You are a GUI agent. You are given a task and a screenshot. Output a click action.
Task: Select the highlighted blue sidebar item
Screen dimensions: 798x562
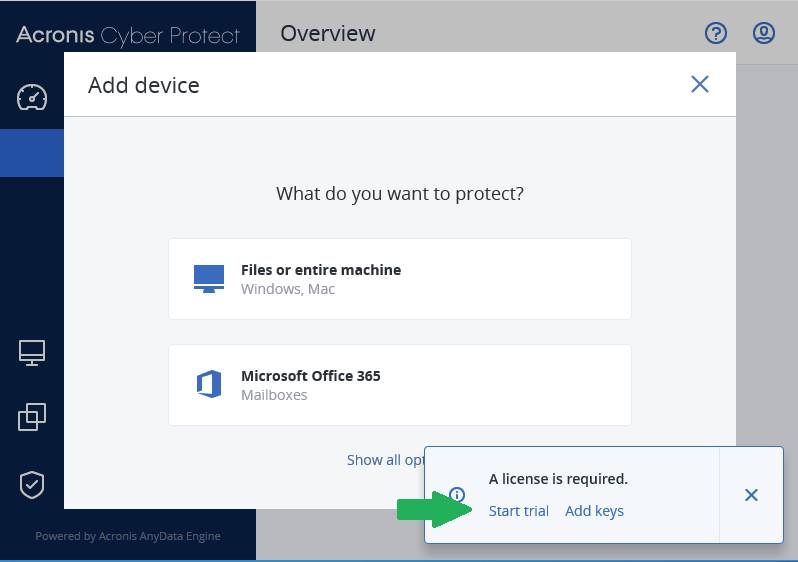pos(32,153)
